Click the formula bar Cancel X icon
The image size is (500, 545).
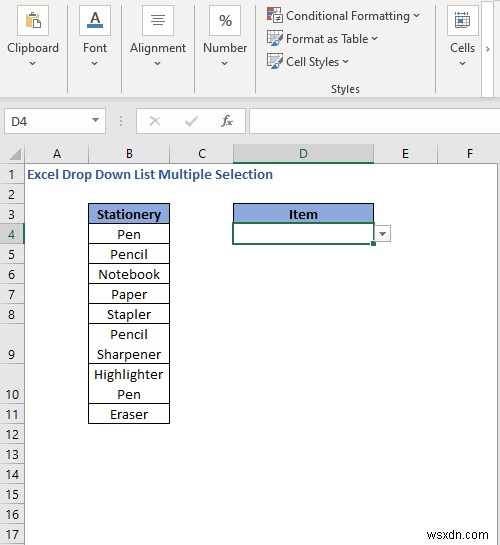point(155,121)
